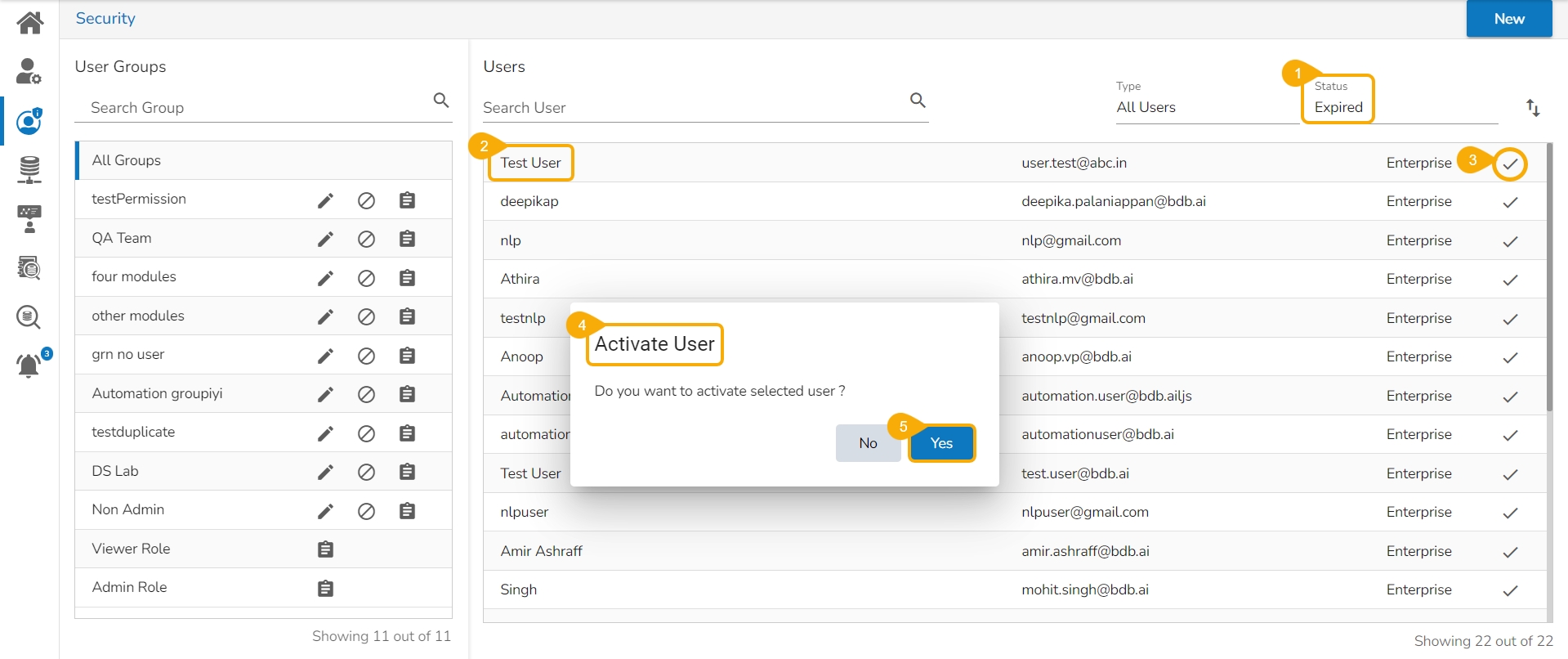Click the sort arrows icon above users
This screenshot has width=1568, height=659.
[1533, 108]
